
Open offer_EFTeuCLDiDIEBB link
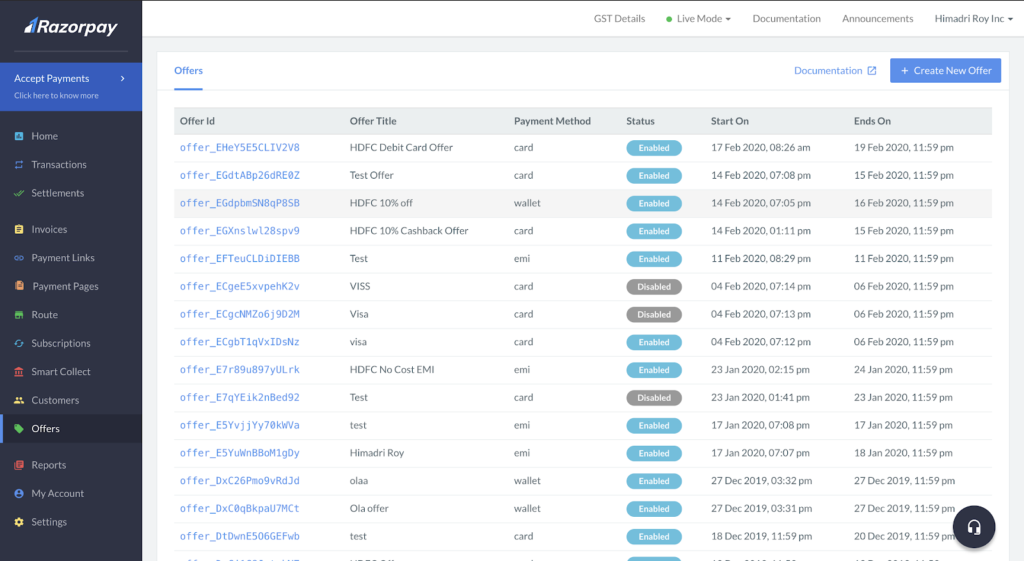[240, 259]
